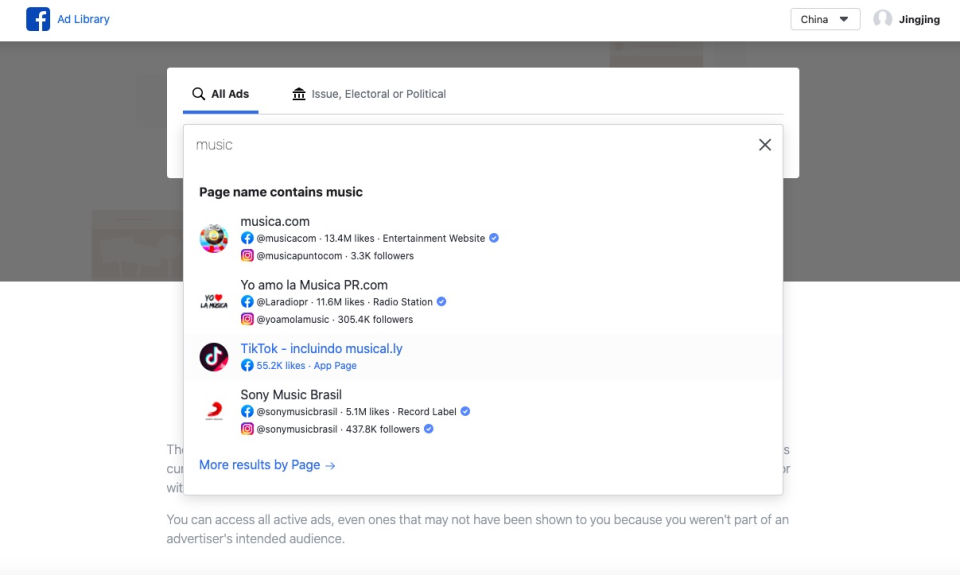Open the Jingjing account name
The height and width of the screenshot is (575, 960).
(x=919, y=20)
